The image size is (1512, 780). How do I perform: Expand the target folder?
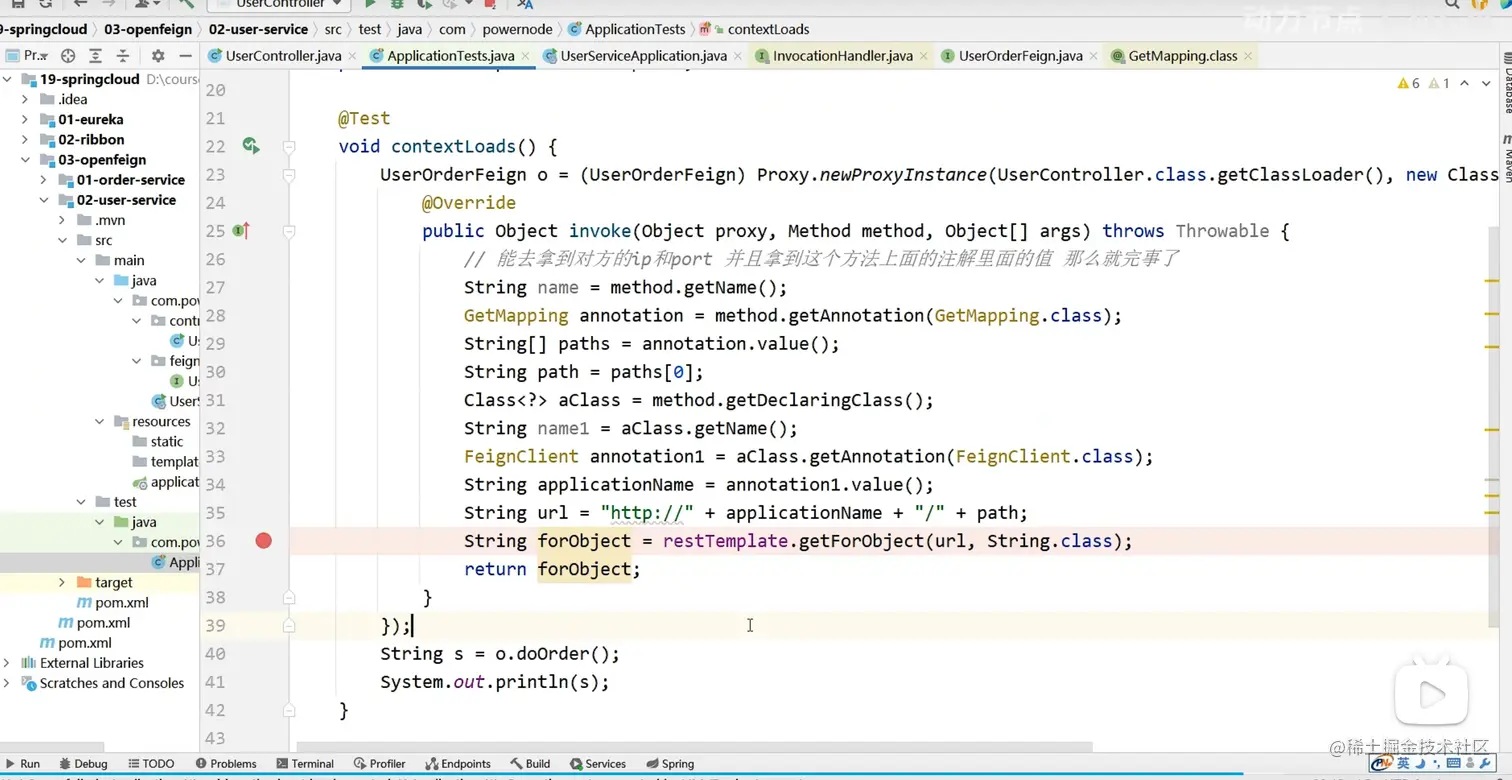point(62,582)
